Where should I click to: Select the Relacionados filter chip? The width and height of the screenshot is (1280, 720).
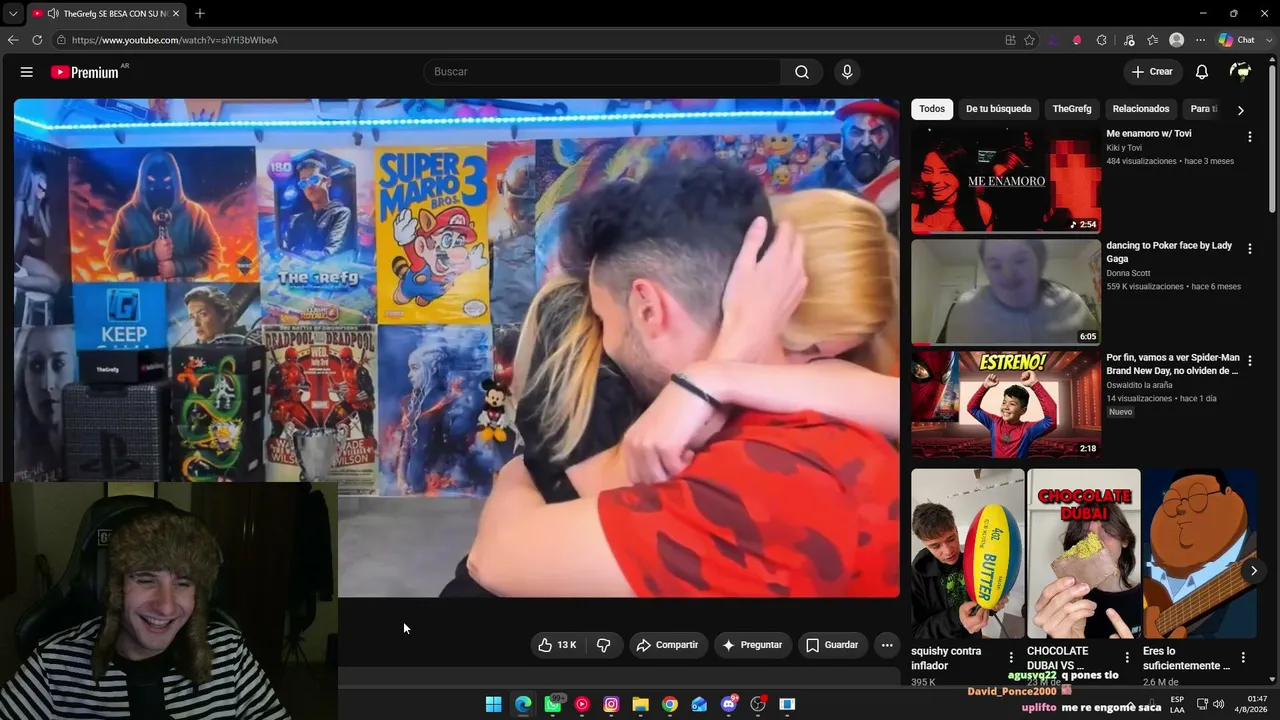click(x=1141, y=109)
